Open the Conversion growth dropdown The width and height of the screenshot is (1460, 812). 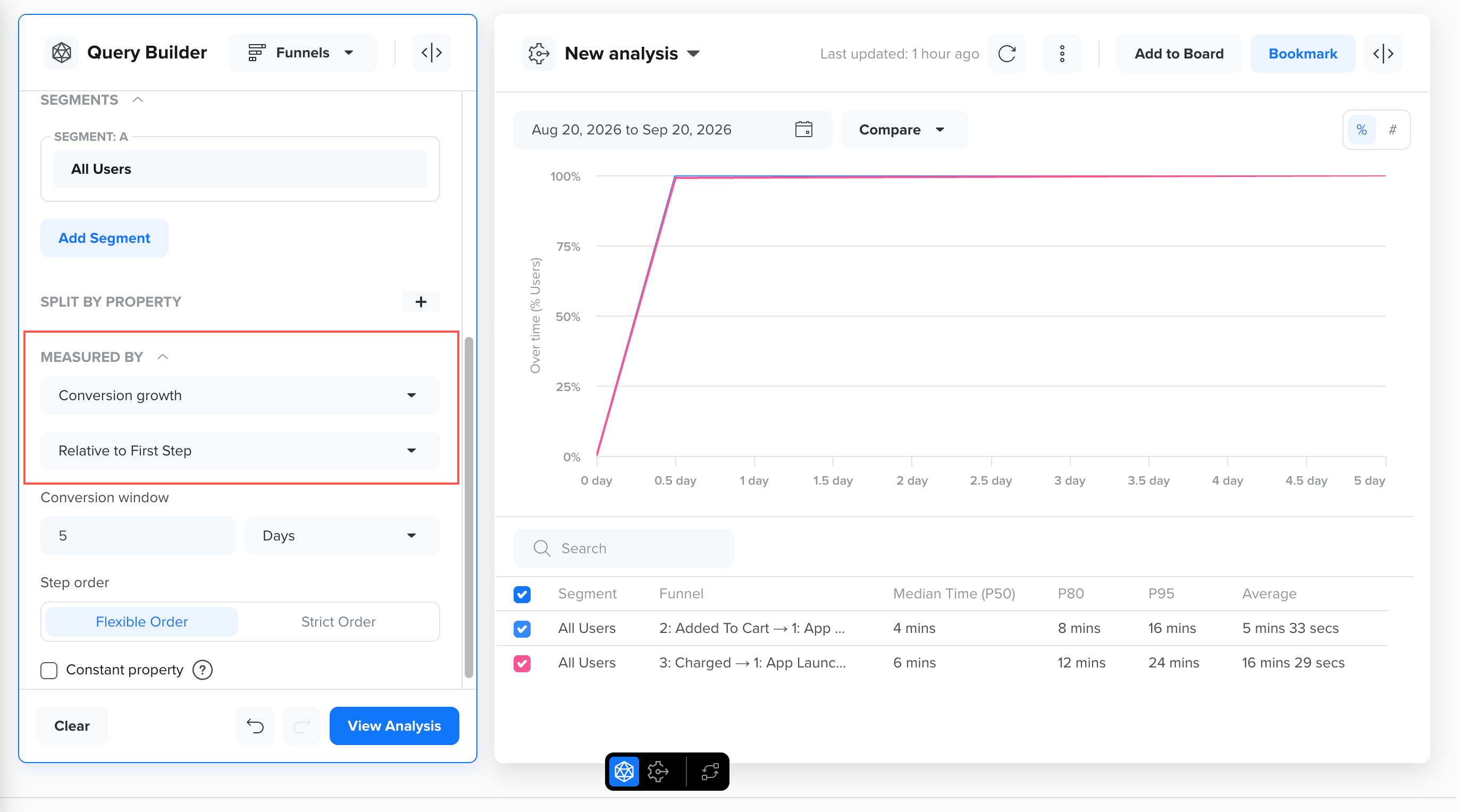[x=240, y=395]
